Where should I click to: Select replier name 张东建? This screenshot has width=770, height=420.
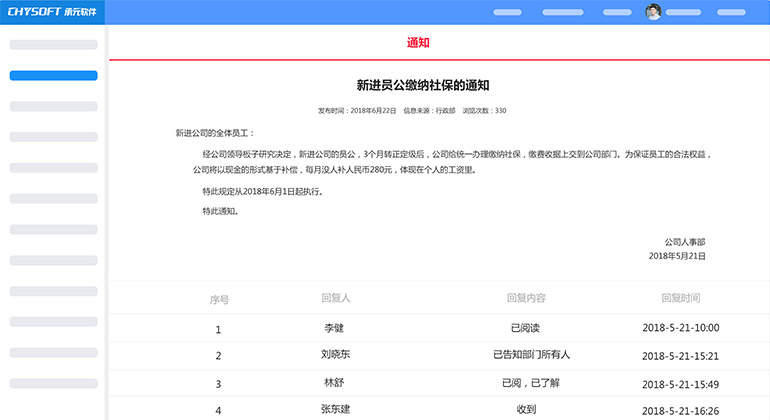(x=335, y=409)
